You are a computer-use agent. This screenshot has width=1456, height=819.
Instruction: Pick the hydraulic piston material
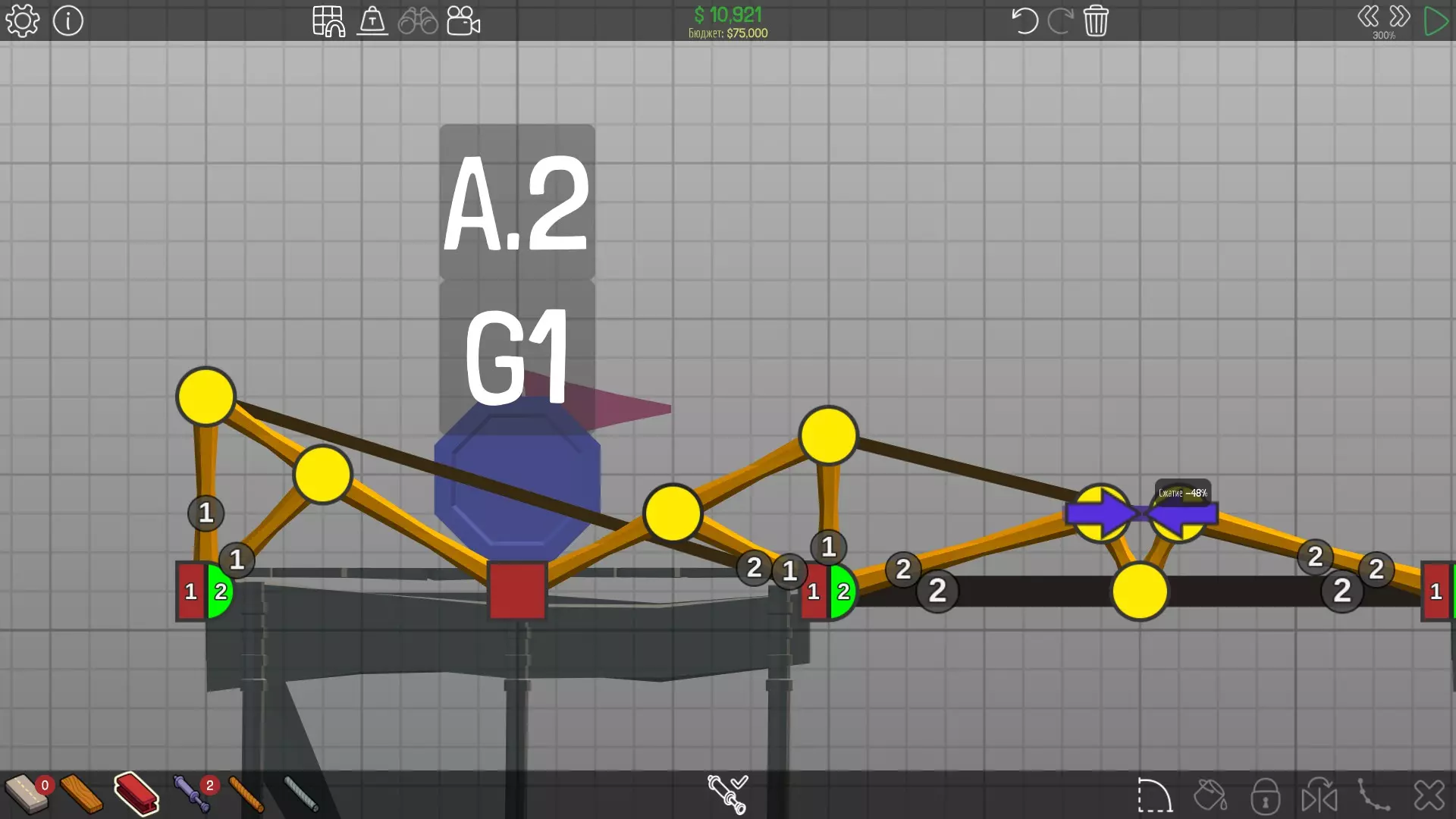pyautogui.click(x=191, y=793)
